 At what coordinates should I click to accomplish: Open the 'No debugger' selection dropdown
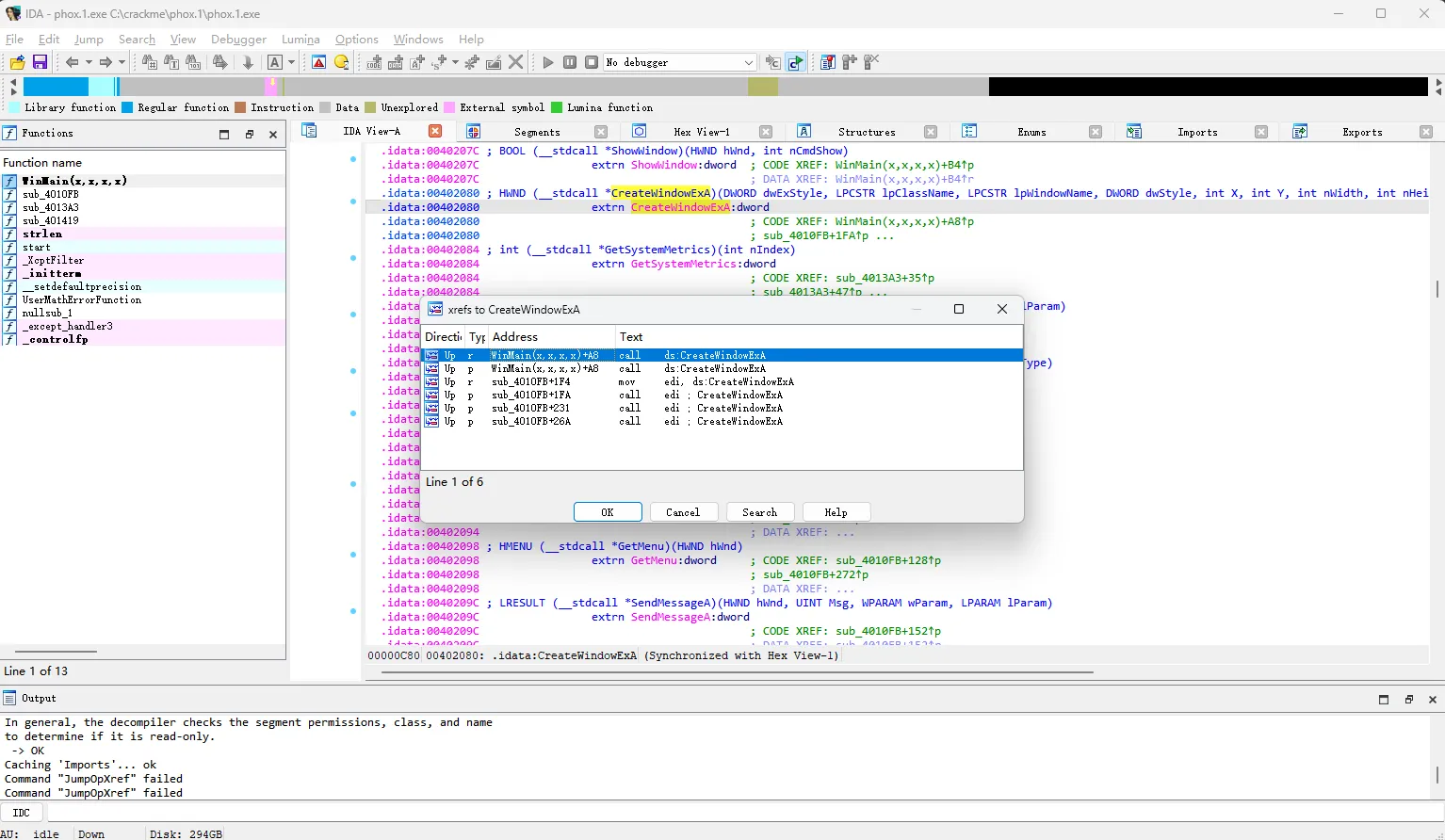point(680,62)
